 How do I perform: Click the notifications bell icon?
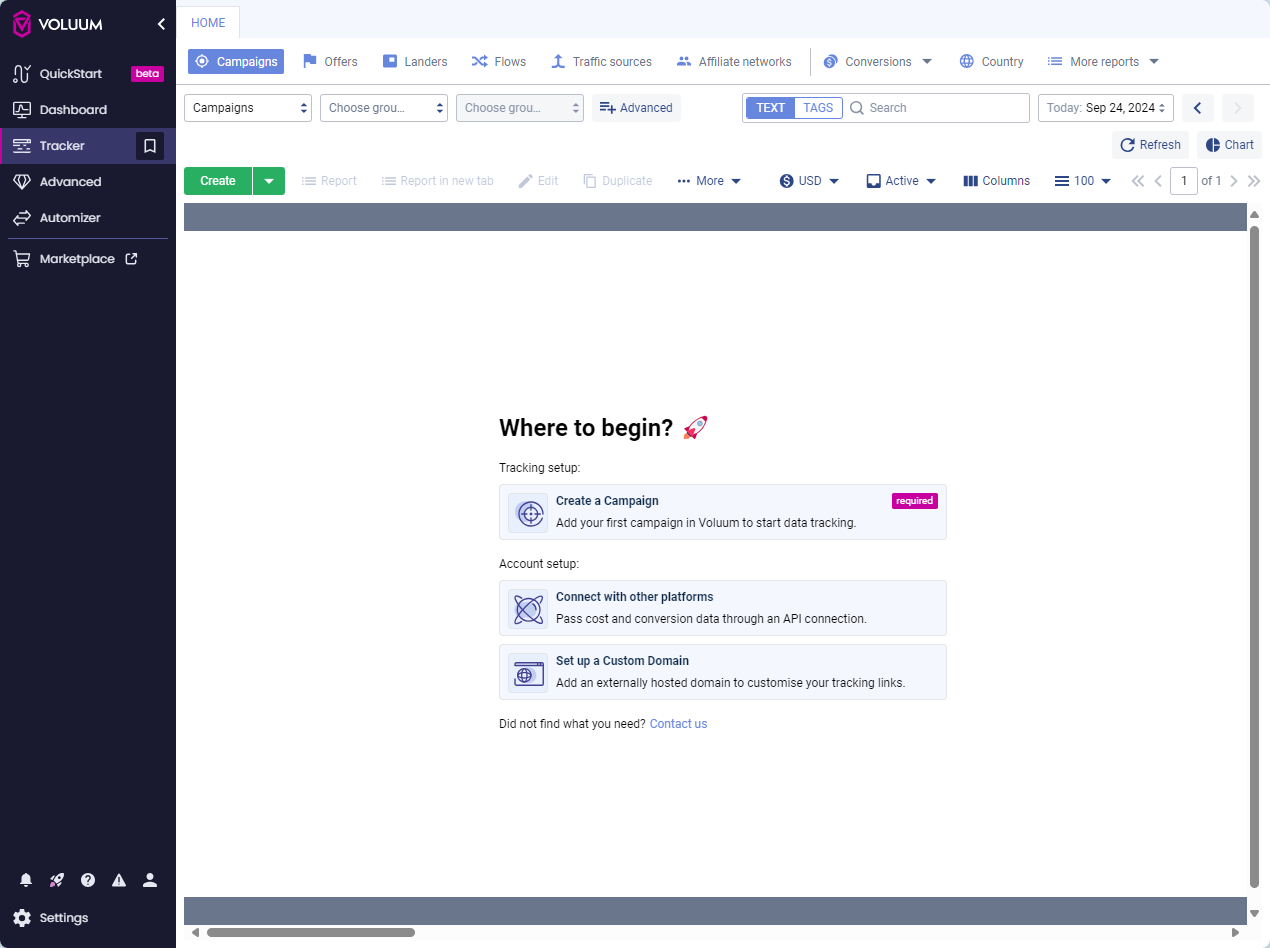[26, 880]
